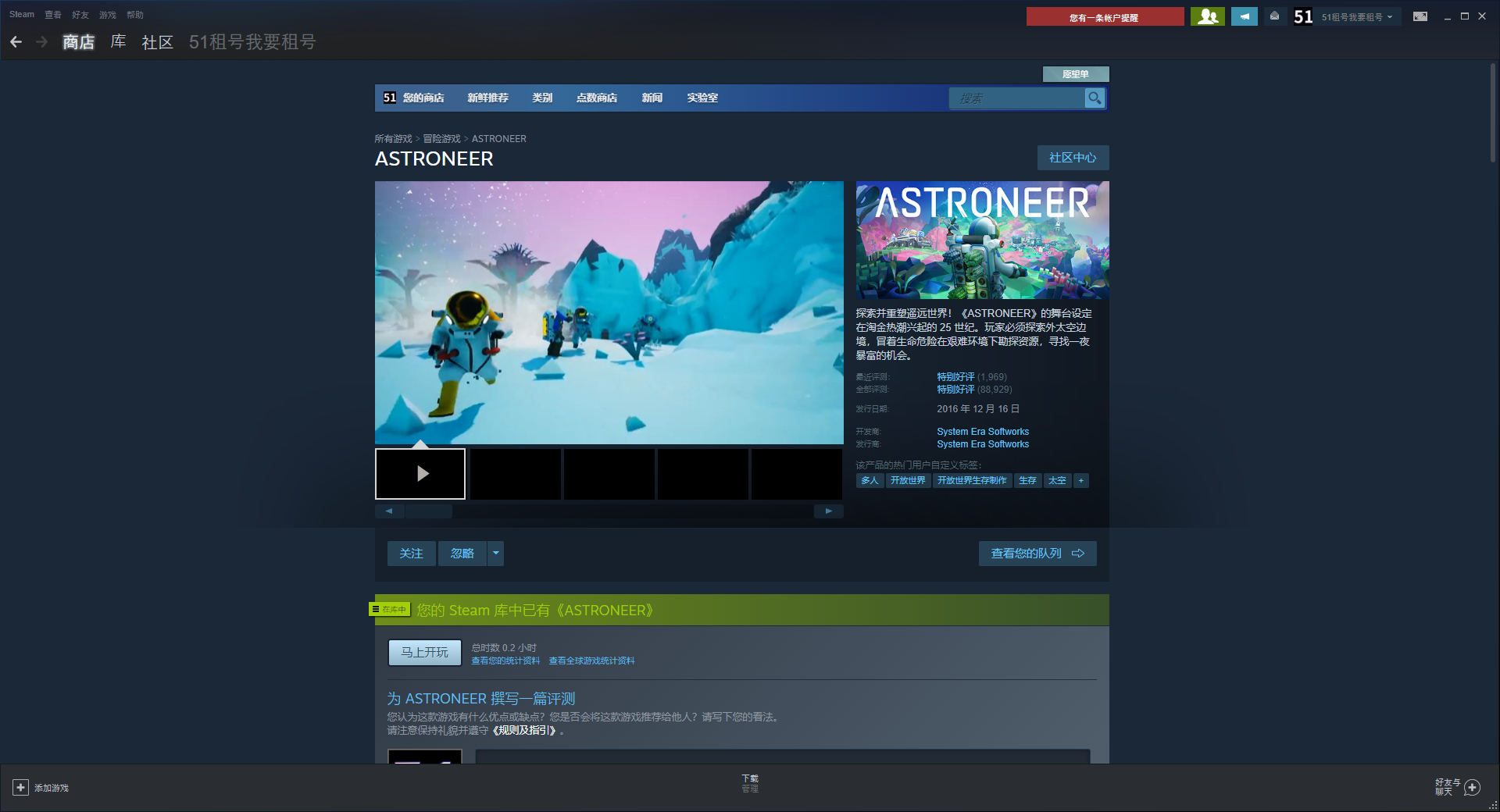Click the search magnifier icon
1500x812 pixels.
click(1095, 98)
